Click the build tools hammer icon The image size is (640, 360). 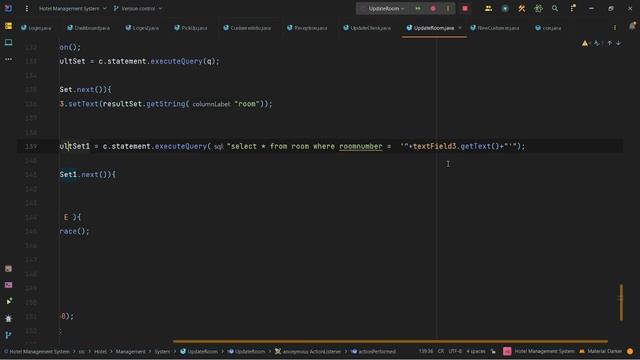point(522,8)
